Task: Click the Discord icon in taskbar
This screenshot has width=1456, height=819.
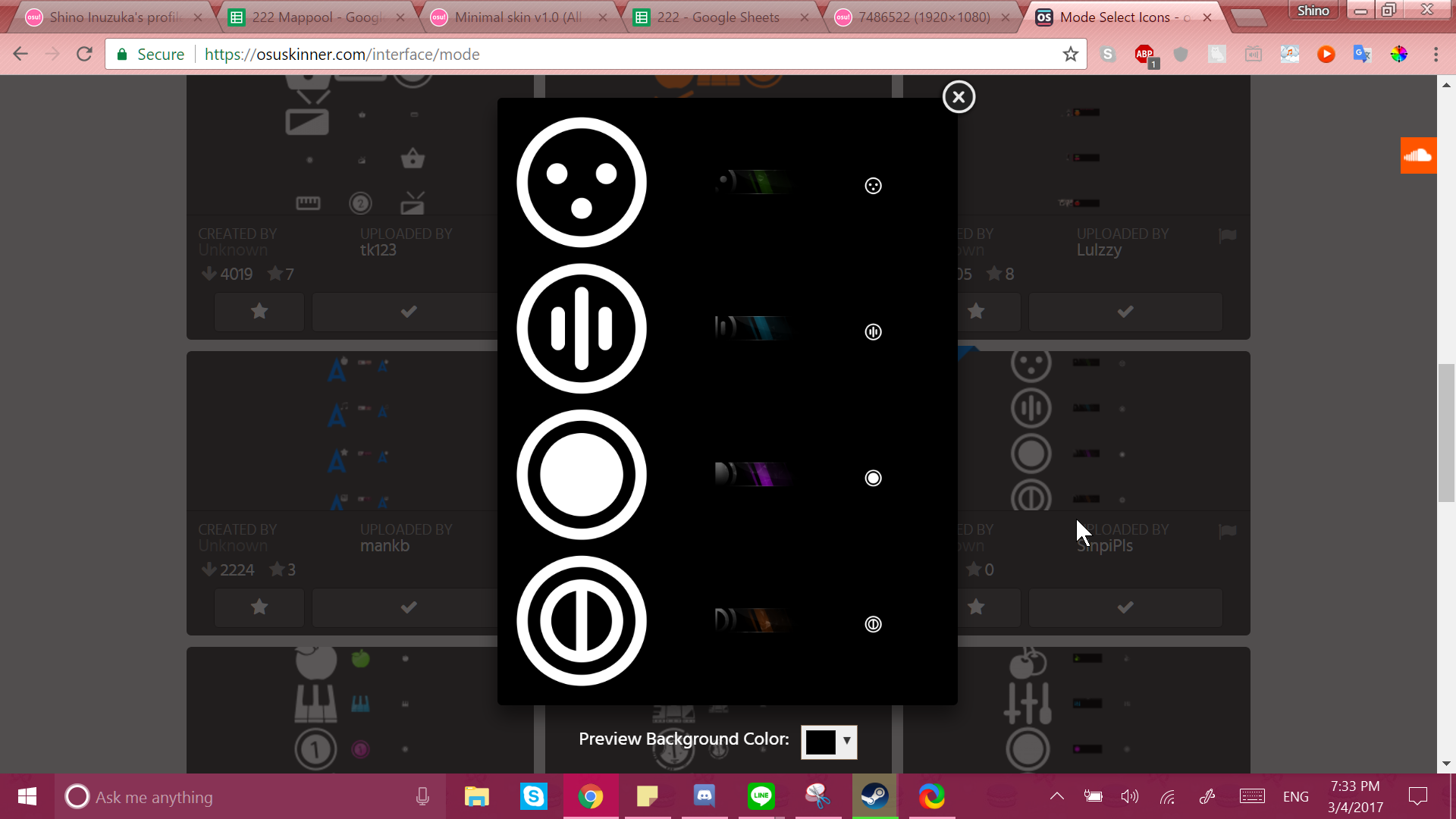Action: point(705,796)
